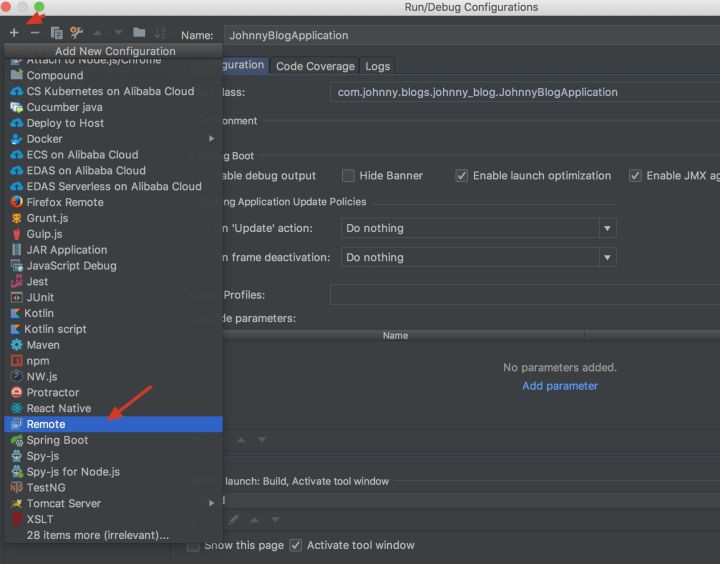Click the Name column header in parameters table
The height and width of the screenshot is (564, 720).
395,336
